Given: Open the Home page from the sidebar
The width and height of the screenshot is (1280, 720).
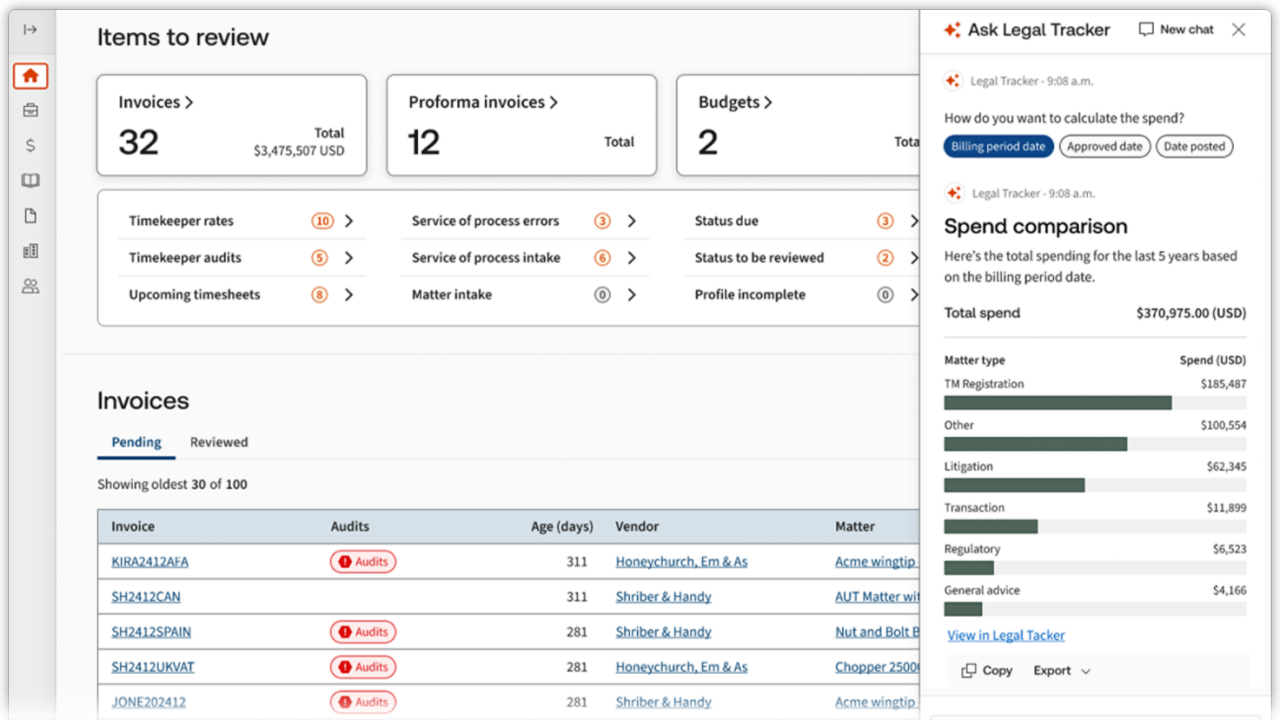Looking at the screenshot, I should tap(30, 75).
